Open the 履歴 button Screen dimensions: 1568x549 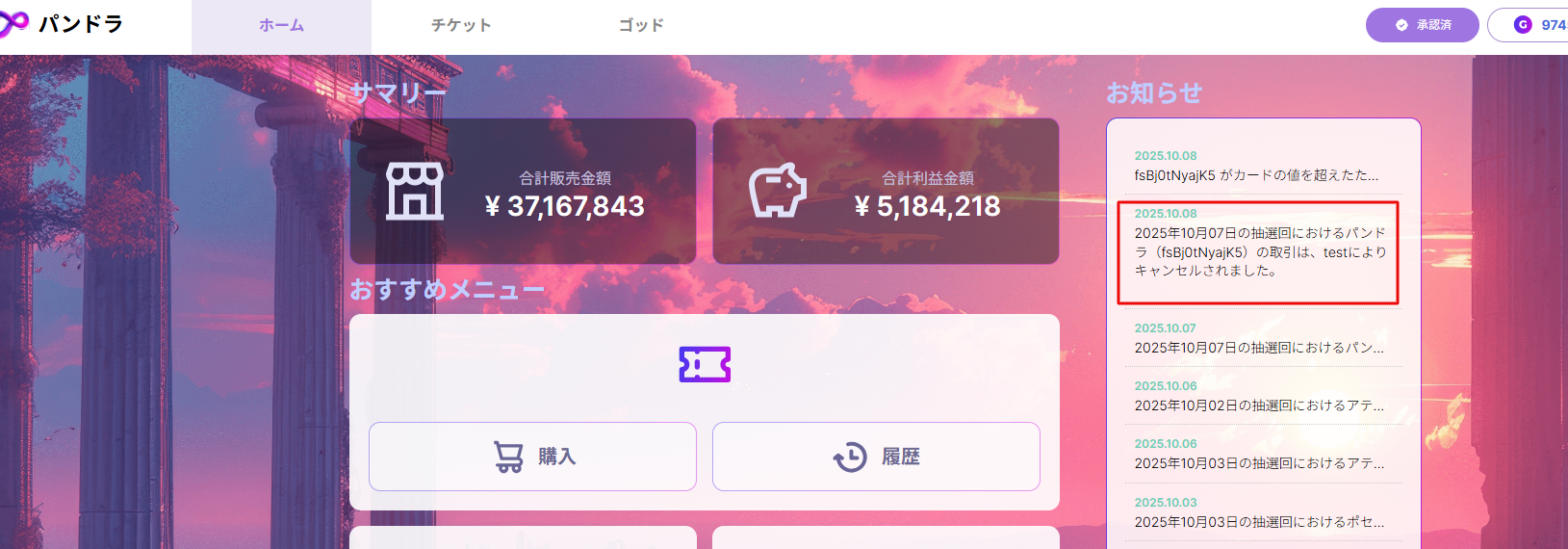coord(876,457)
